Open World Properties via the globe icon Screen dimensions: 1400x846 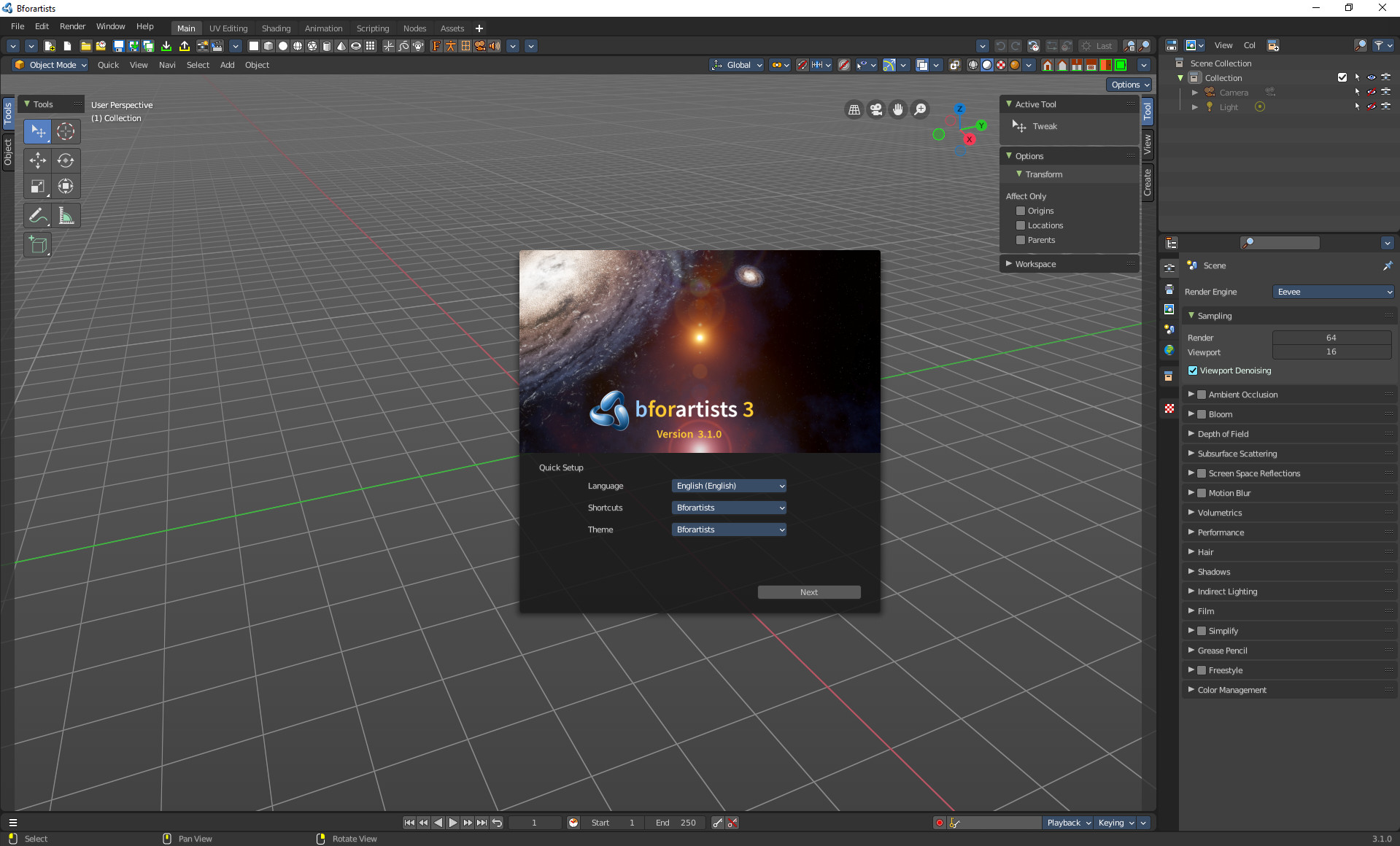1169,350
